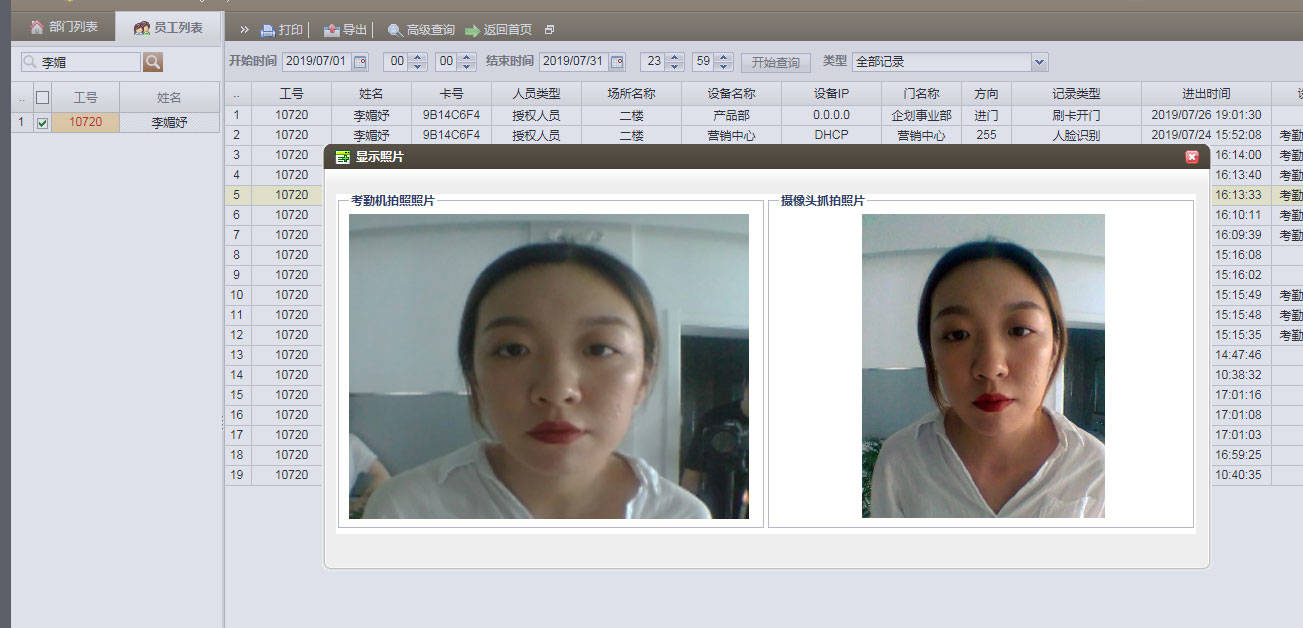Click the restore window icon in toolbar
This screenshot has width=1303, height=628.
coord(549,30)
